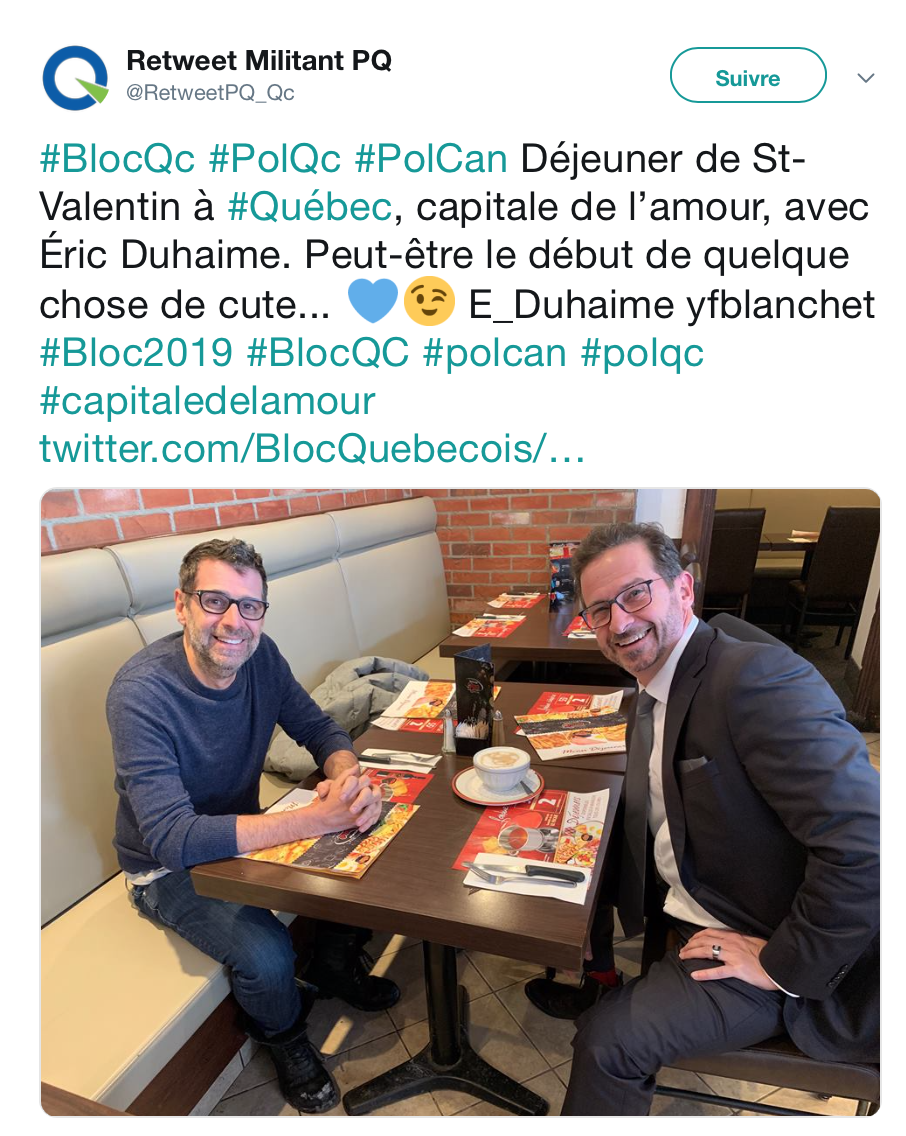The image size is (906, 1136).
Task: Click the lowercase #polcan hashtag
Action: 495,353
